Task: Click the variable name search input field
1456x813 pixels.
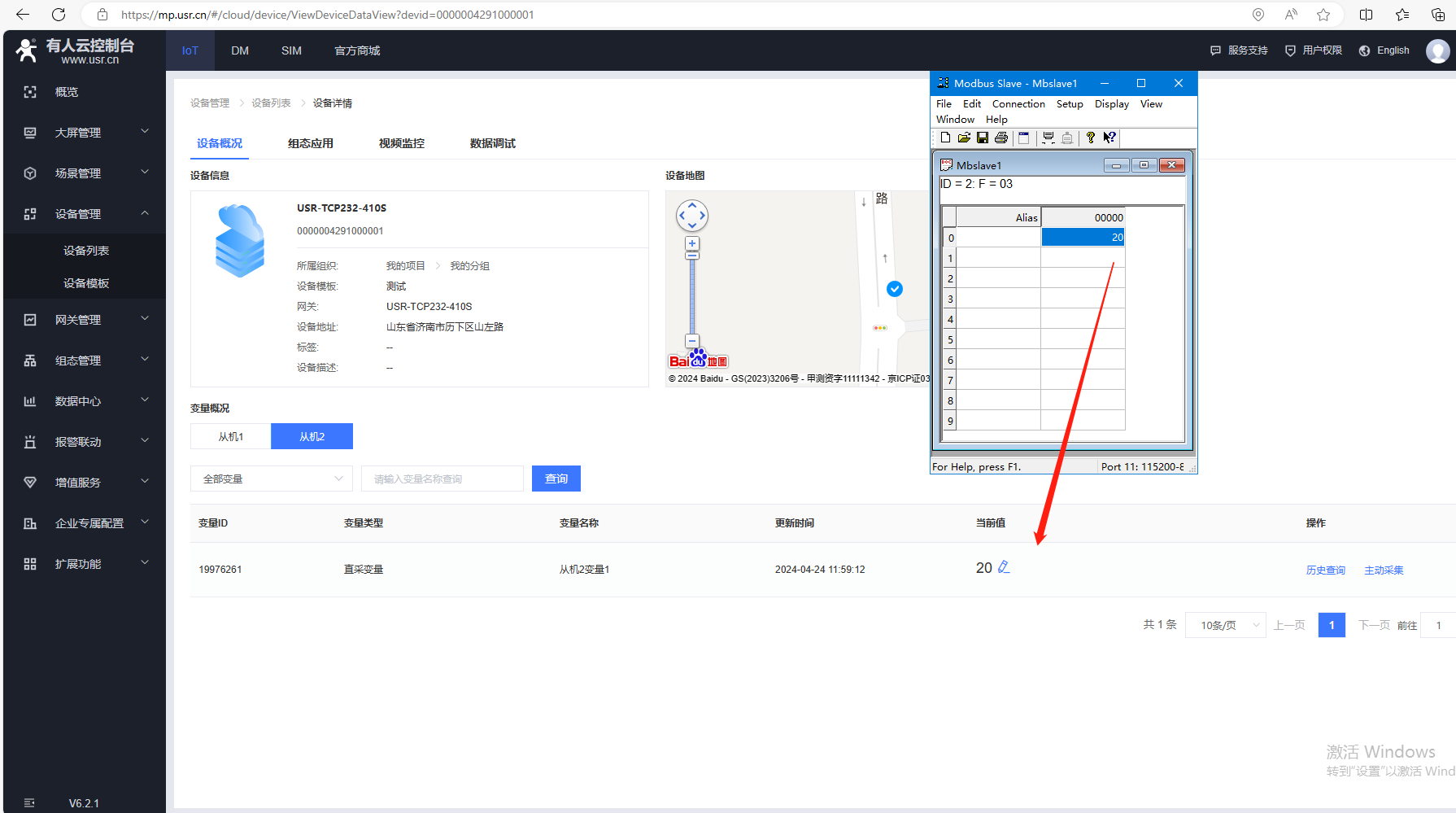Action: [x=442, y=479]
